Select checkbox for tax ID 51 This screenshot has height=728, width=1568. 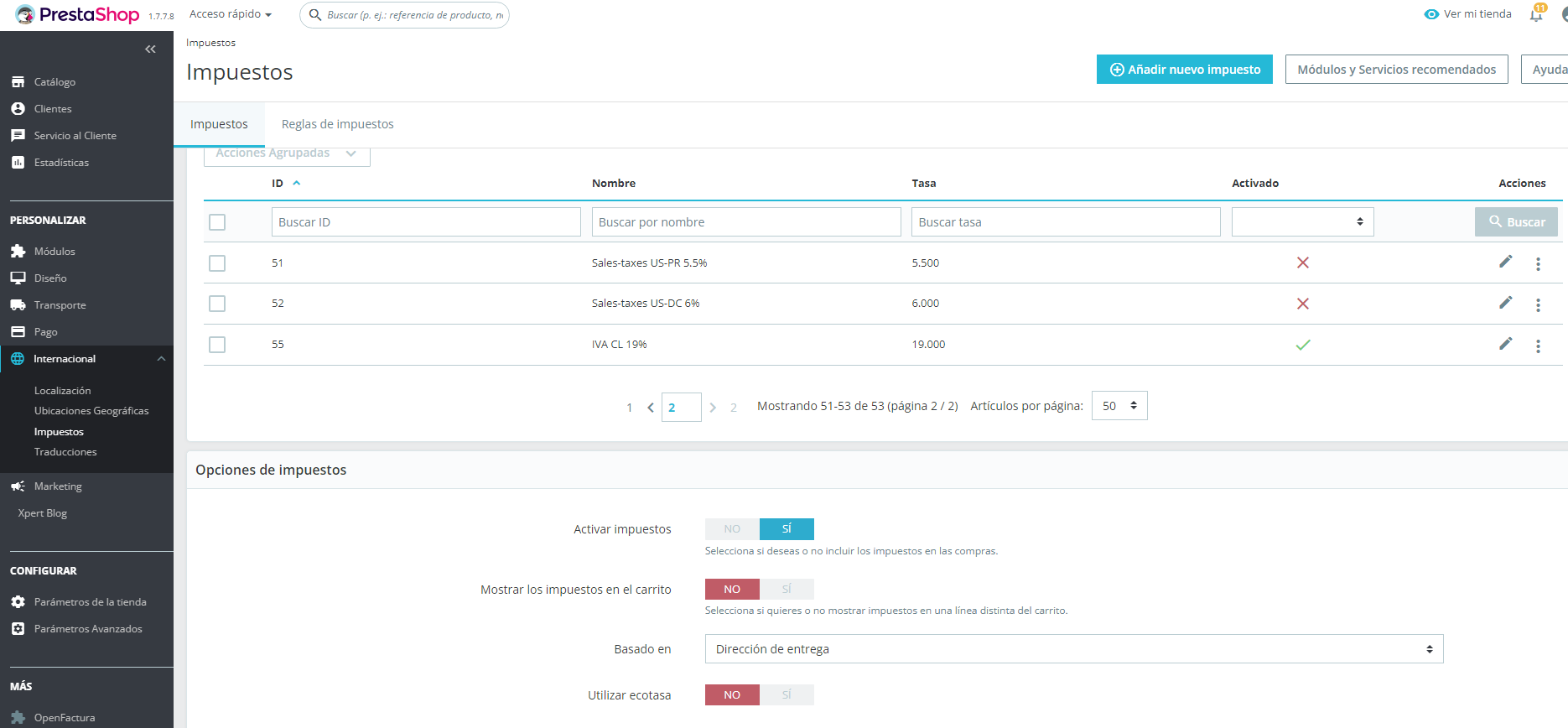click(217, 263)
